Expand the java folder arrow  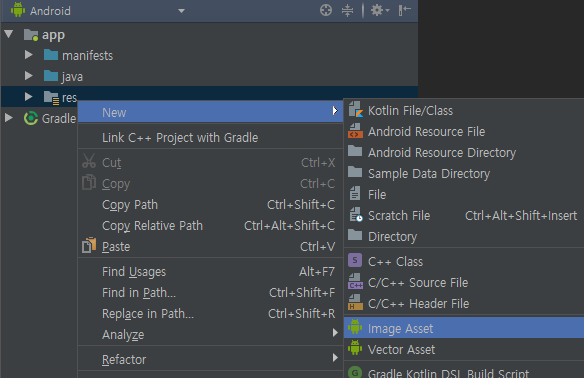coord(28,76)
